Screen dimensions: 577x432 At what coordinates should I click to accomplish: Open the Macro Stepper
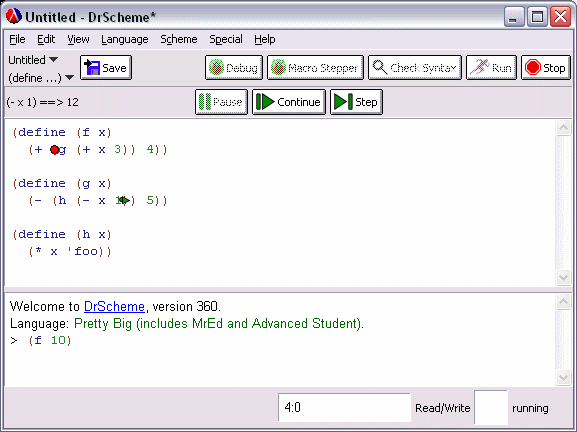click(x=315, y=68)
